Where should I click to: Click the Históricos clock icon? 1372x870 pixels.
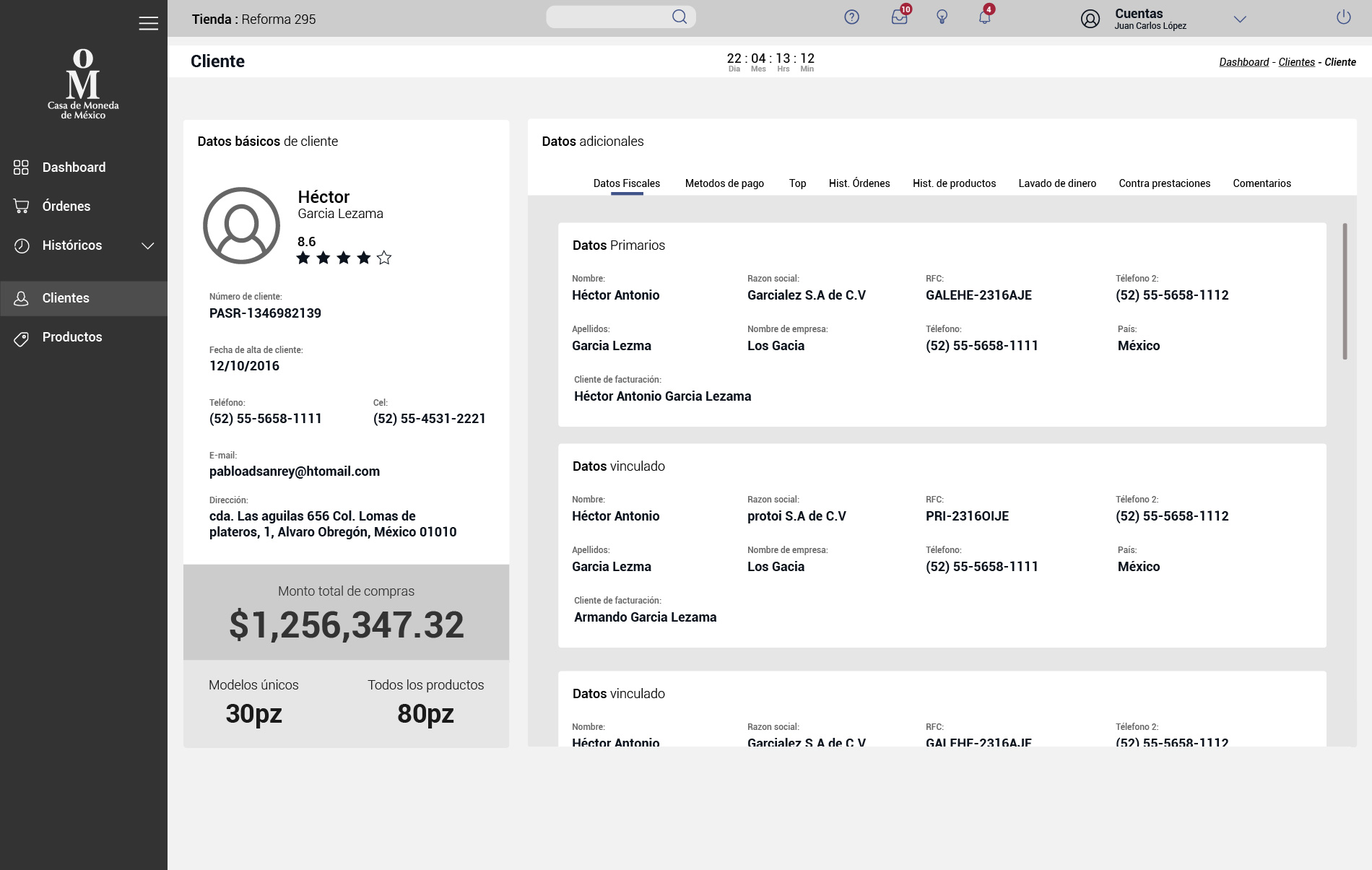pos(22,245)
